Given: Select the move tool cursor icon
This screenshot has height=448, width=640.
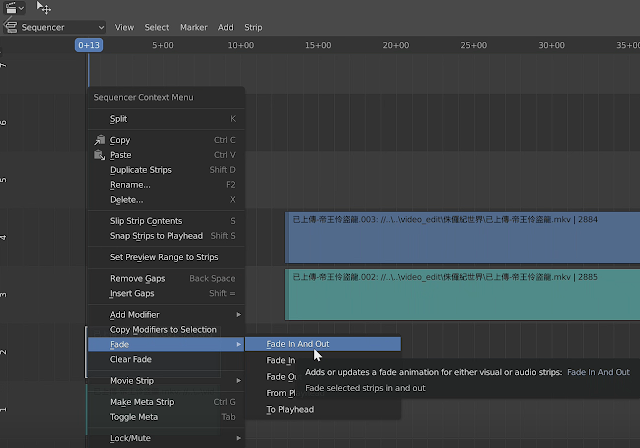Looking at the screenshot, I should pos(44,7).
